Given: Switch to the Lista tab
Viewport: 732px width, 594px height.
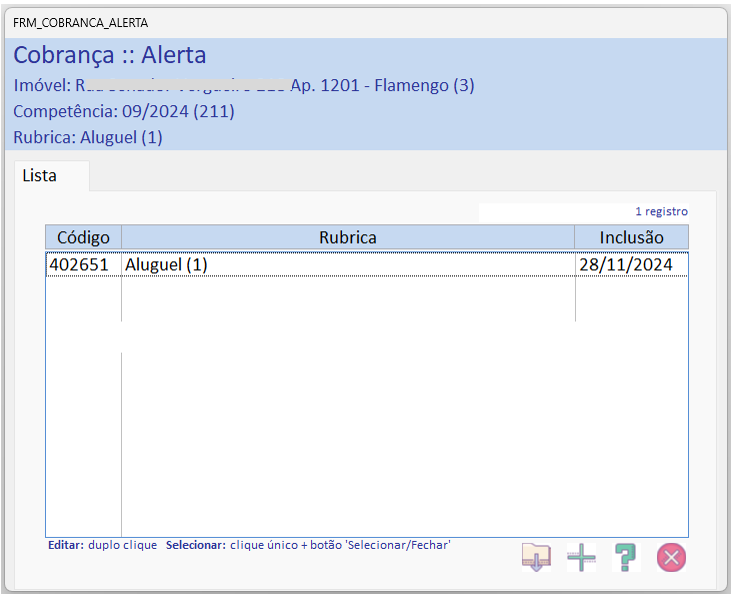Looking at the screenshot, I should point(51,176).
